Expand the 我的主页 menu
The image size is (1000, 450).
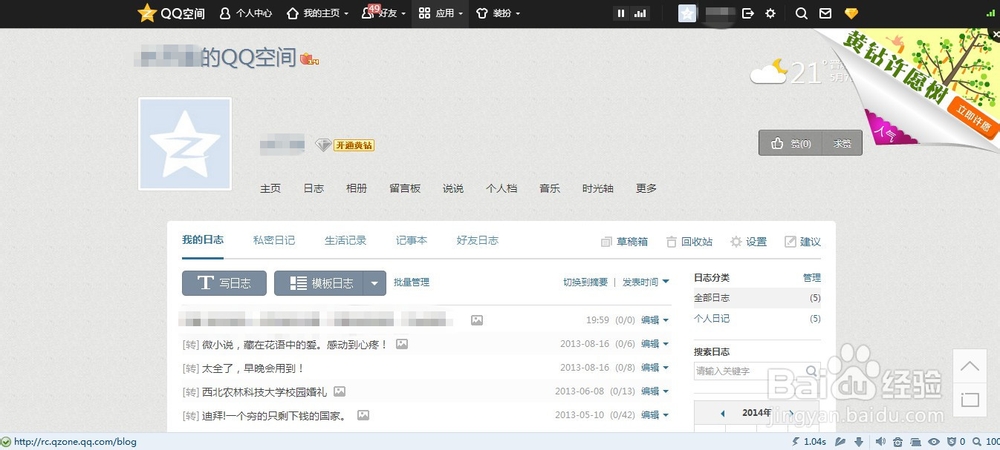point(318,13)
